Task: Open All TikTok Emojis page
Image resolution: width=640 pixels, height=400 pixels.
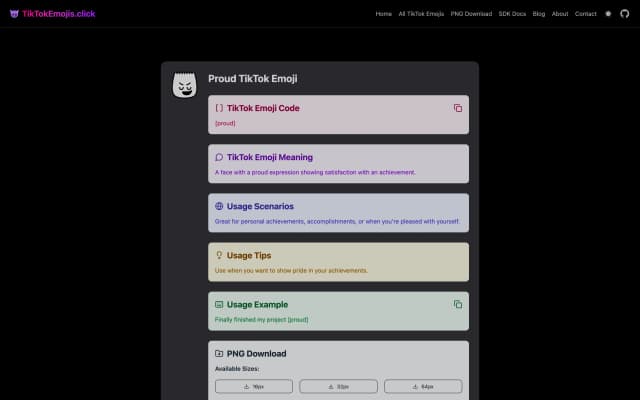Action: click(x=421, y=14)
